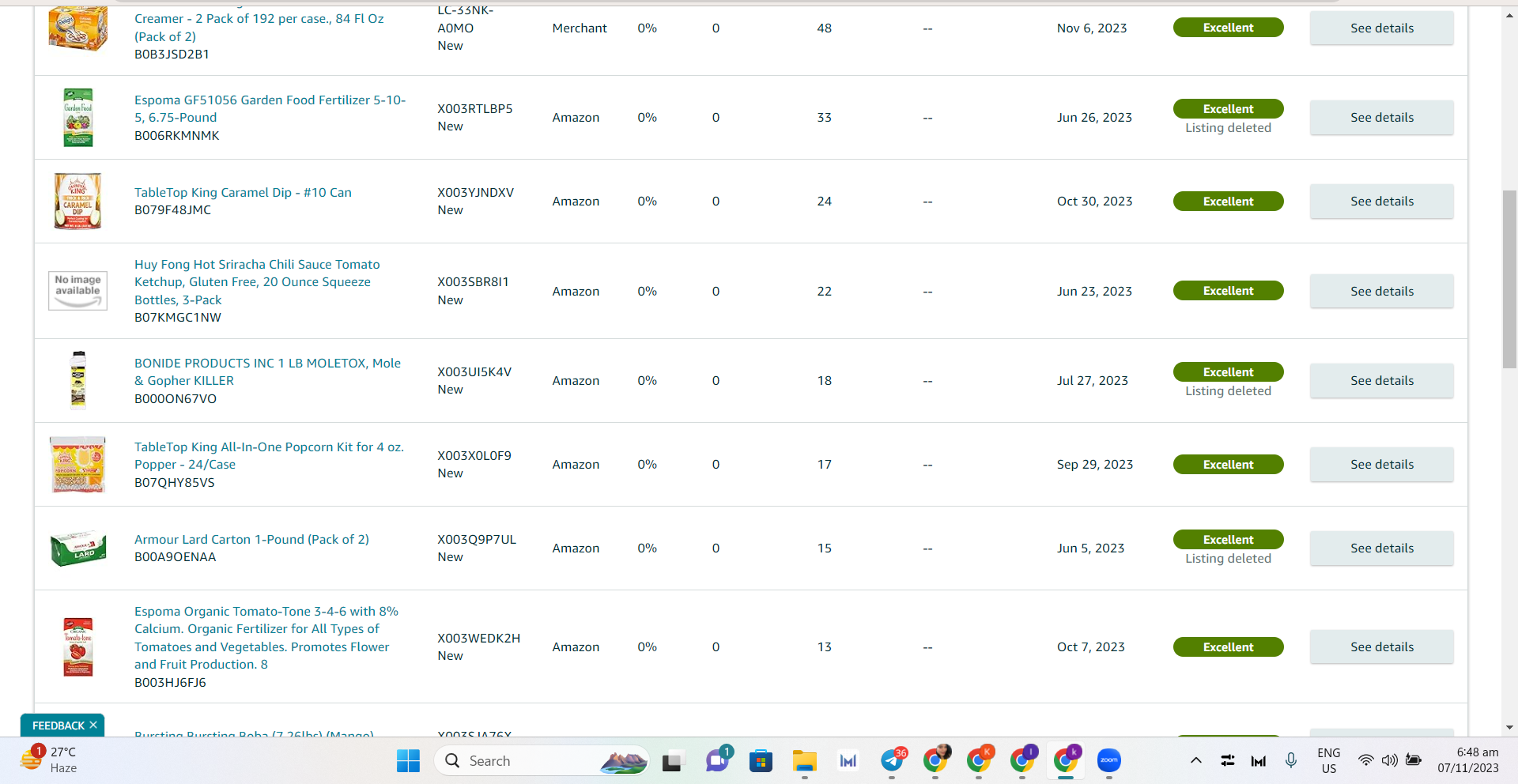Image resolution: width=1518 pixels, height=784 pixels.
Task: Open the volume control in the tray
Action: (x=1389, y=760)
